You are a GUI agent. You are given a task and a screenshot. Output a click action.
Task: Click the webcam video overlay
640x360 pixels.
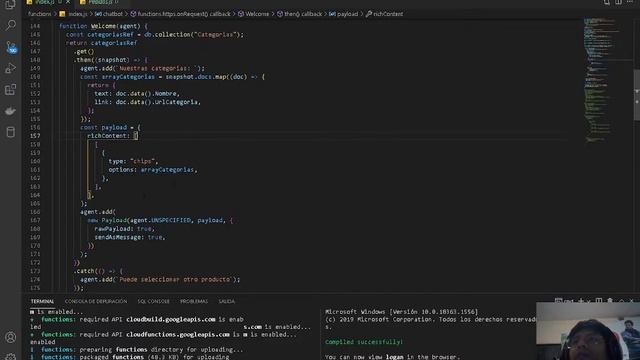pos(588,331)
